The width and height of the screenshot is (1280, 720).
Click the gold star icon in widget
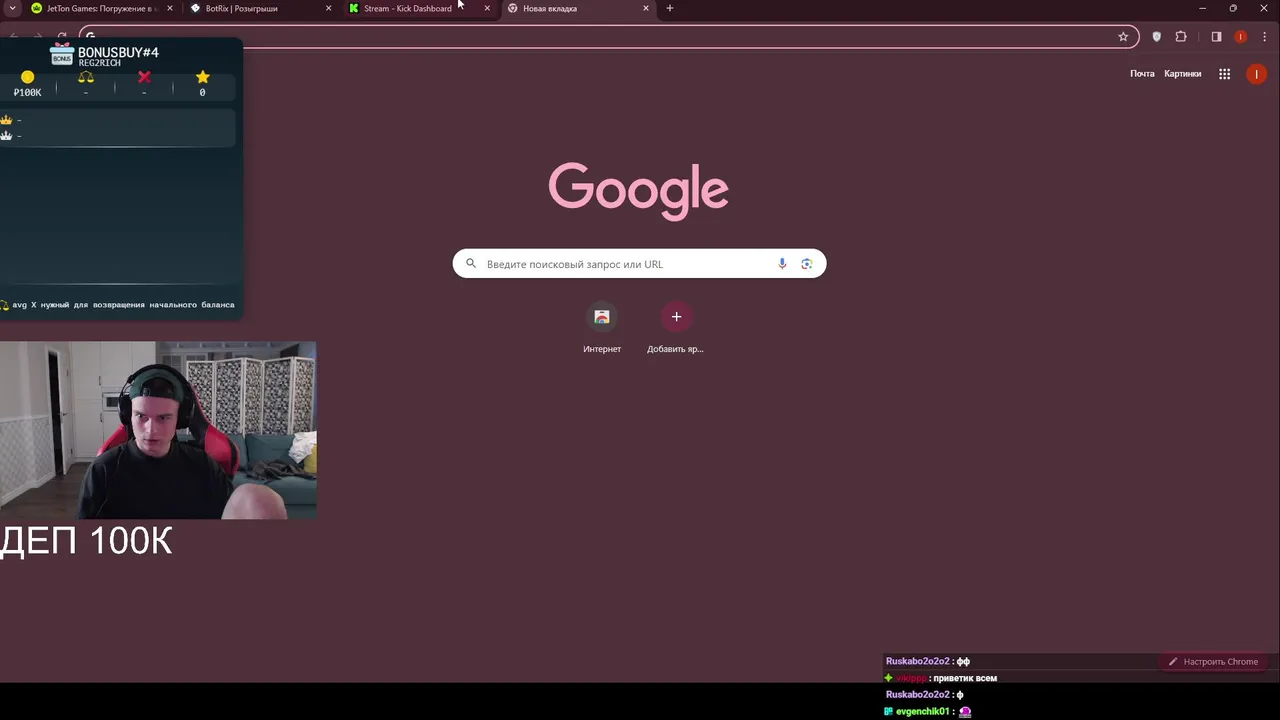(x=202, y=77)
